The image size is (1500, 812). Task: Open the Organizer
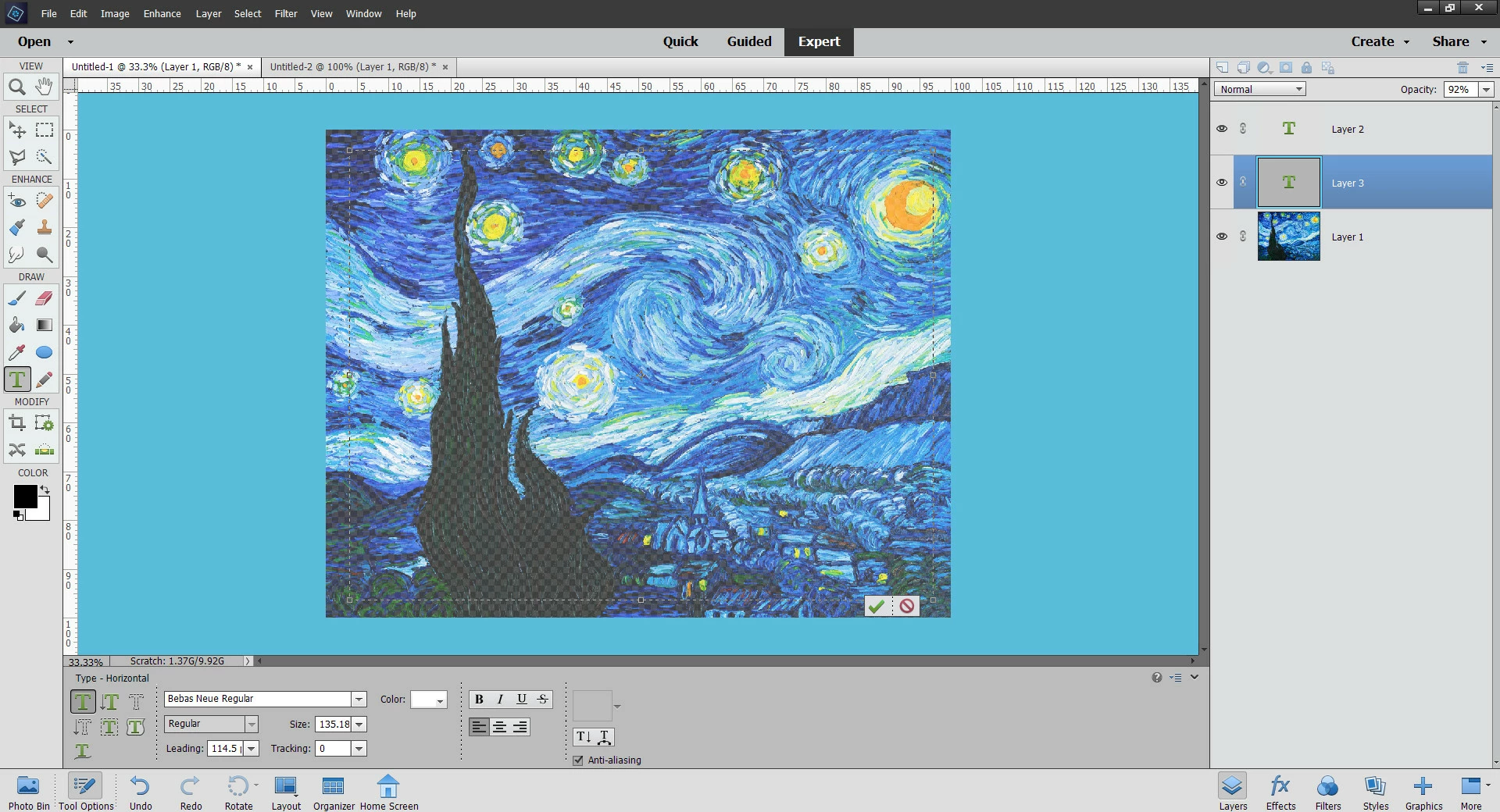[334, 792]
